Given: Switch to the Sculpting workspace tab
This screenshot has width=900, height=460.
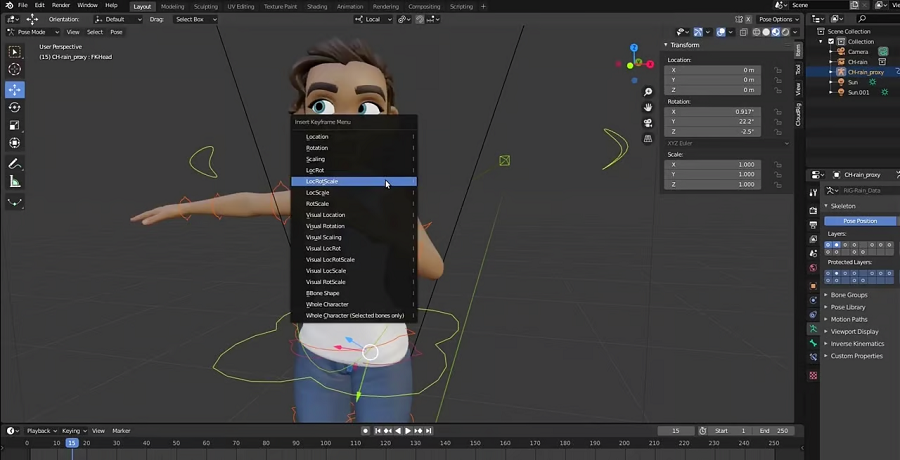Looking at the screenshot, I should tap(205, 6).
